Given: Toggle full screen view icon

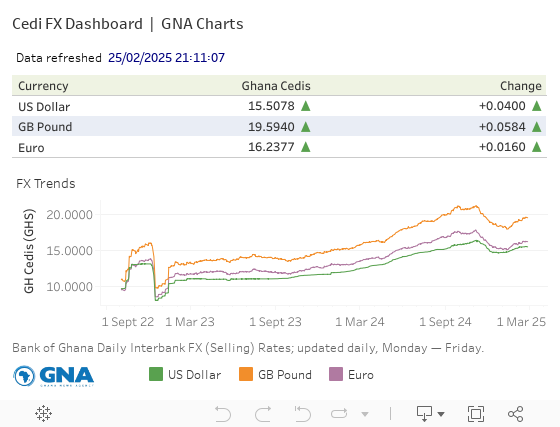Looking at the screenshot, I should [x=476, y=414].
